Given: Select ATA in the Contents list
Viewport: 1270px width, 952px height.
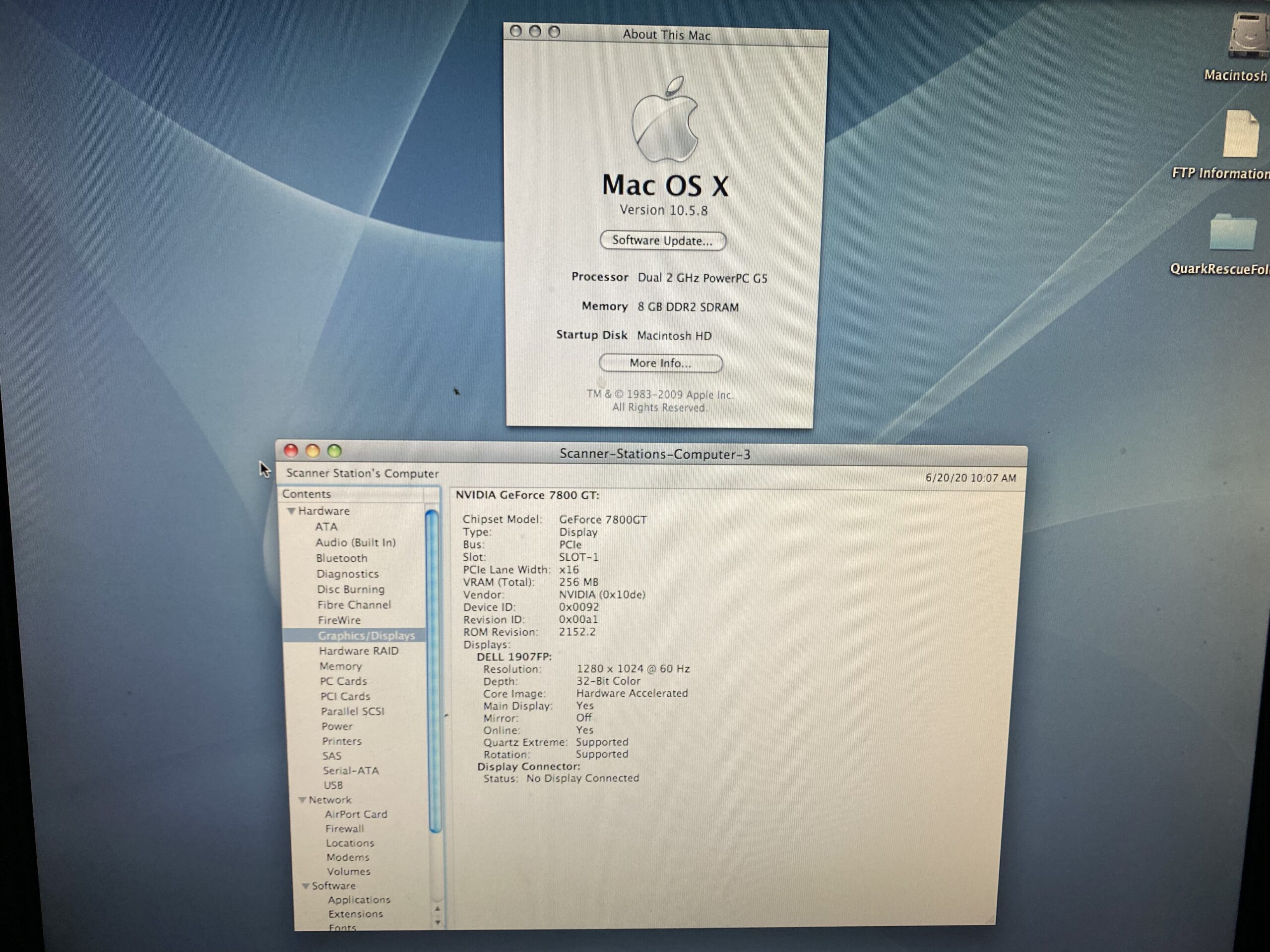Looking at the screenshot, I should [x=326, y=527].
